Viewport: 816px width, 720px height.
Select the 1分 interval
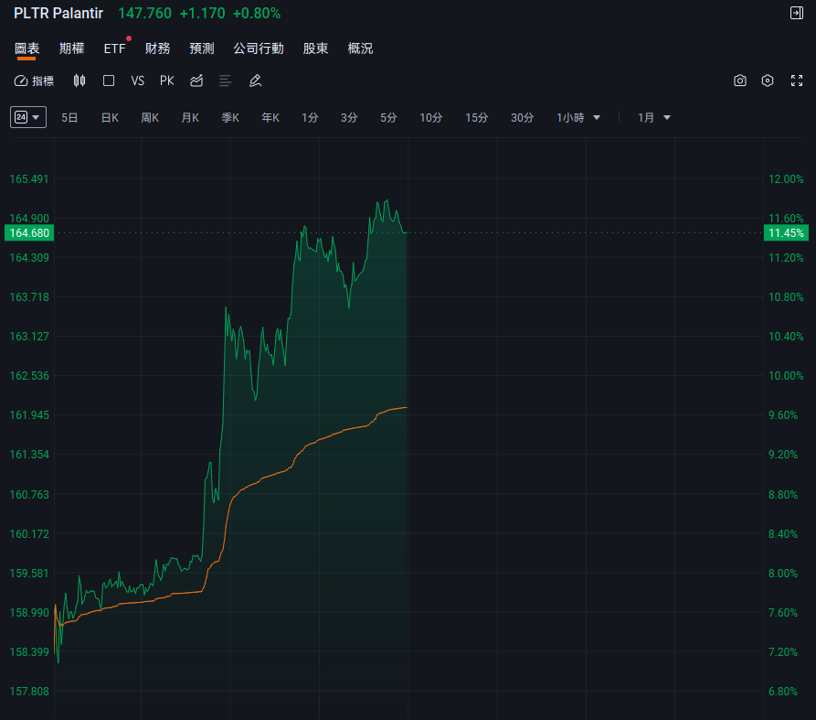pyautogui.click(x=310, y=118)
